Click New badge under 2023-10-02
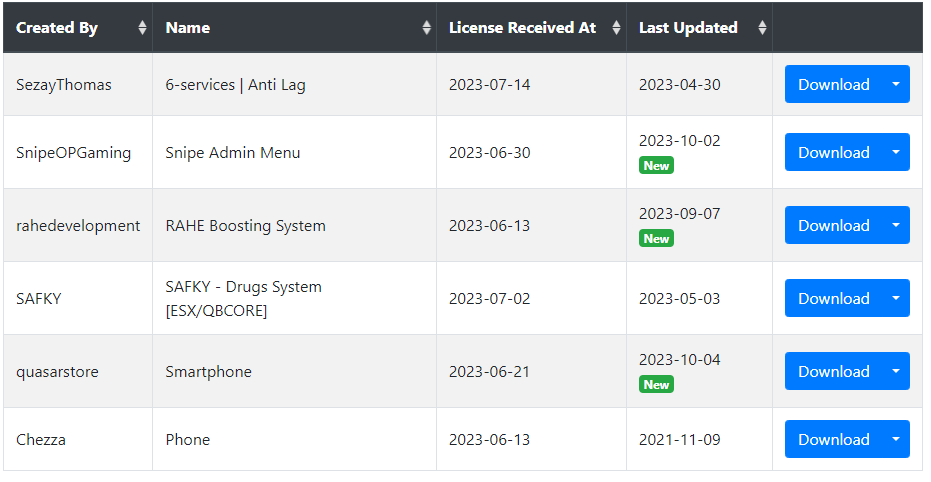931x482 pixels. (656, 166)
